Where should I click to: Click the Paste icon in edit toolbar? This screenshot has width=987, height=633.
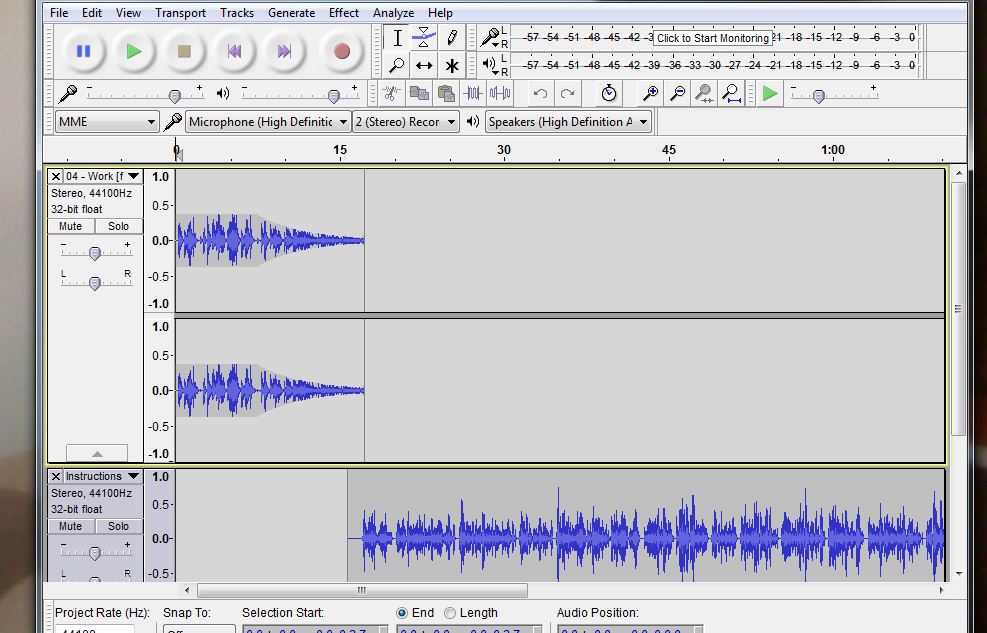click(x=446, y=94)
